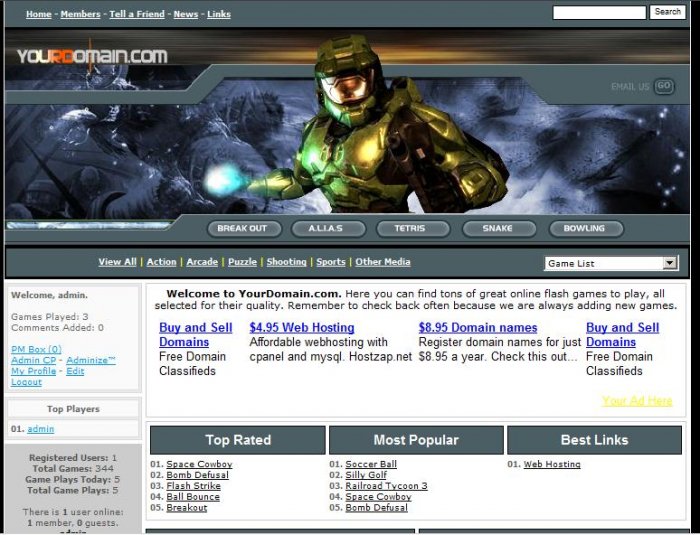Image resolution: width=700 pixels, height=535 pixels.
Task: Click the Your Ad Here link
Action: coord(637,401)
